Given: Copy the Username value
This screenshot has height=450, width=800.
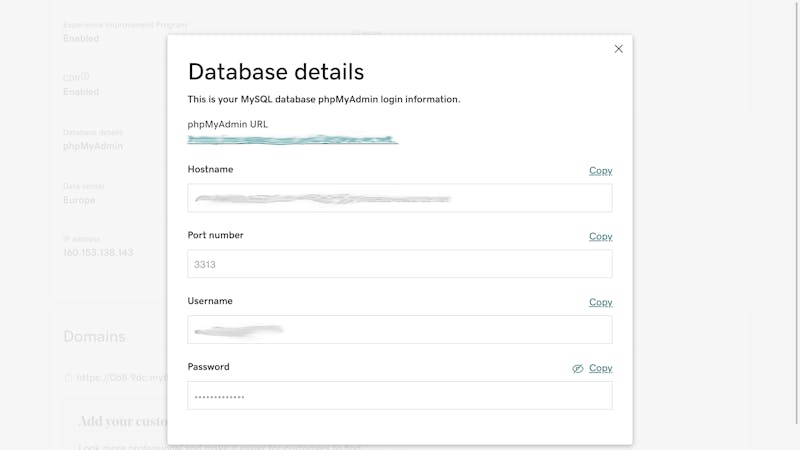Looking at the screenshot, I should (601, 302).
